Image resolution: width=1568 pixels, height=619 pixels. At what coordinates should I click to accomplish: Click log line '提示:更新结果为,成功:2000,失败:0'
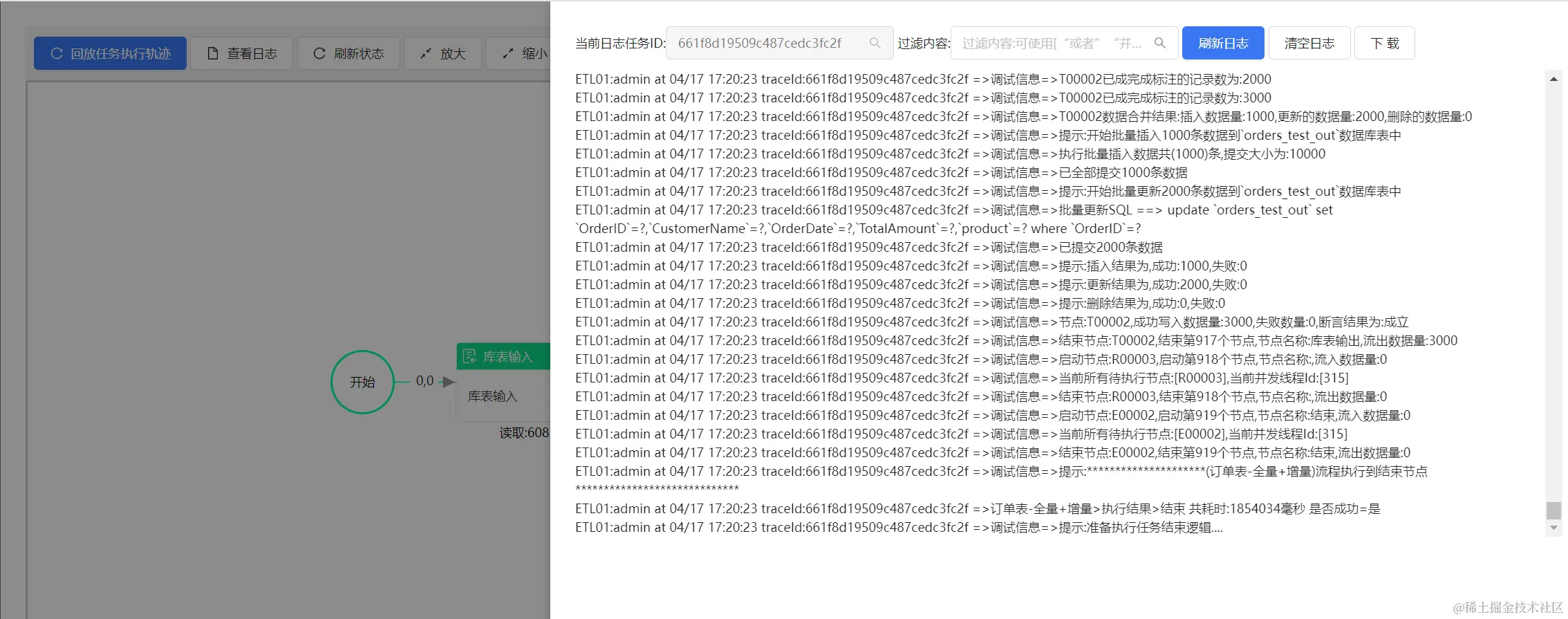point(911,284)
